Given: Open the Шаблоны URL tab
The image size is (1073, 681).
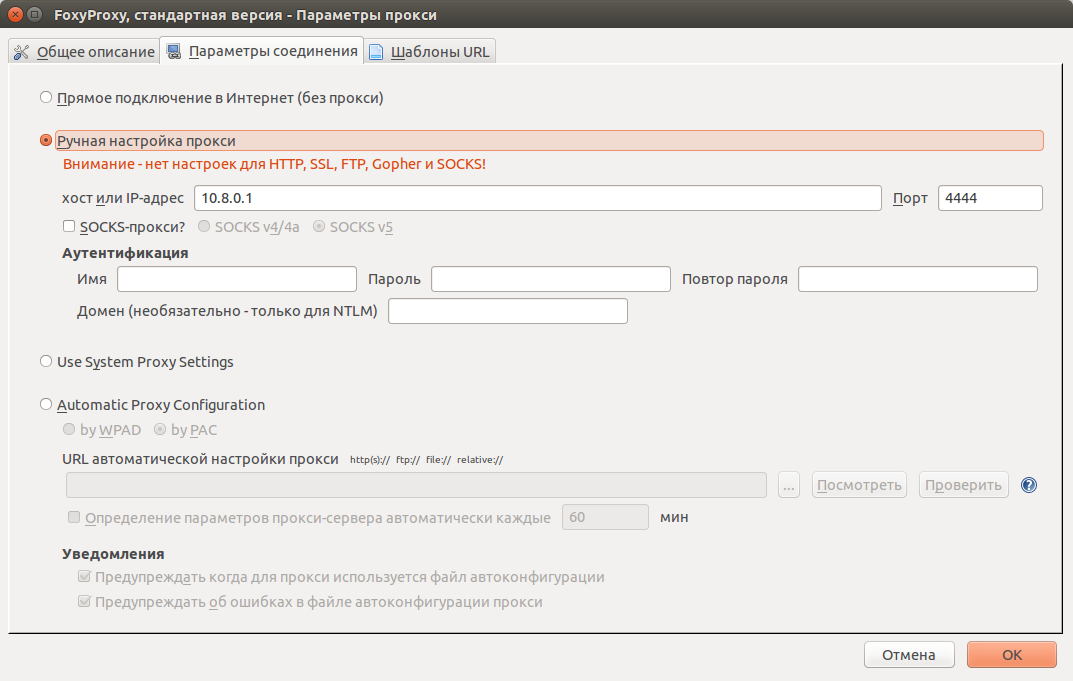Looking at the screenshot, I should click(429, 51).
